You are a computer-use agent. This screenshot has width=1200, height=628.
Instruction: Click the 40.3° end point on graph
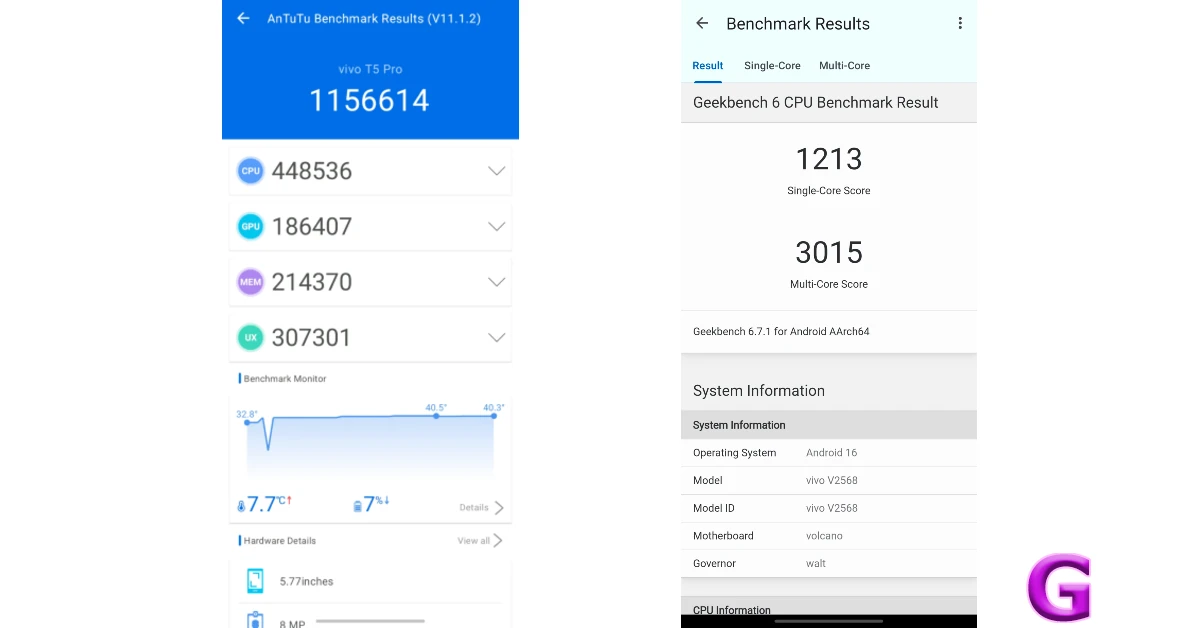pyautogui.click(x=494, y=415)
